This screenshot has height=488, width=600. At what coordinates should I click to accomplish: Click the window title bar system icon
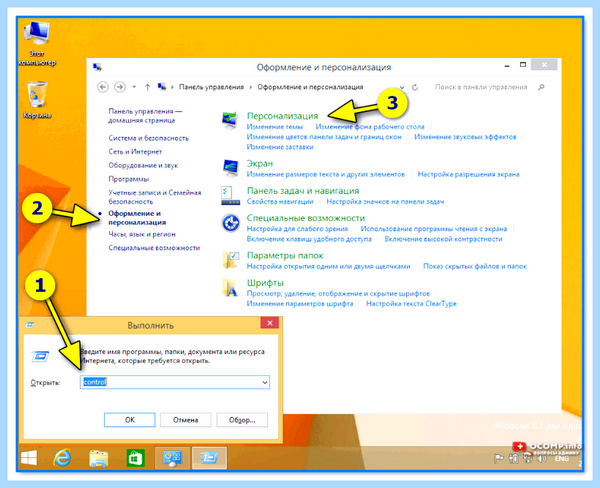97,67
